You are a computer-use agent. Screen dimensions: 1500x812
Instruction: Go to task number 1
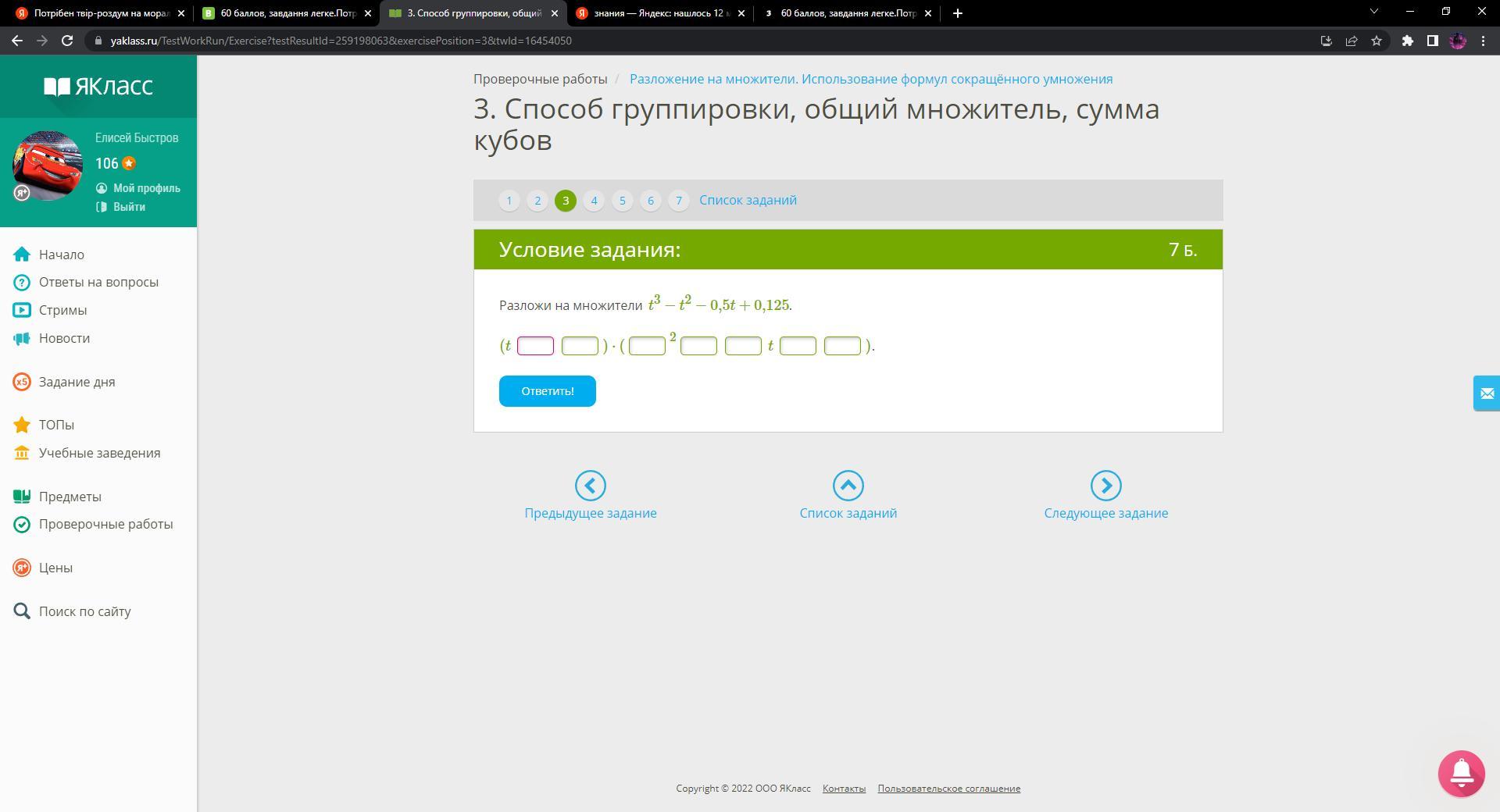click(509, 201)
